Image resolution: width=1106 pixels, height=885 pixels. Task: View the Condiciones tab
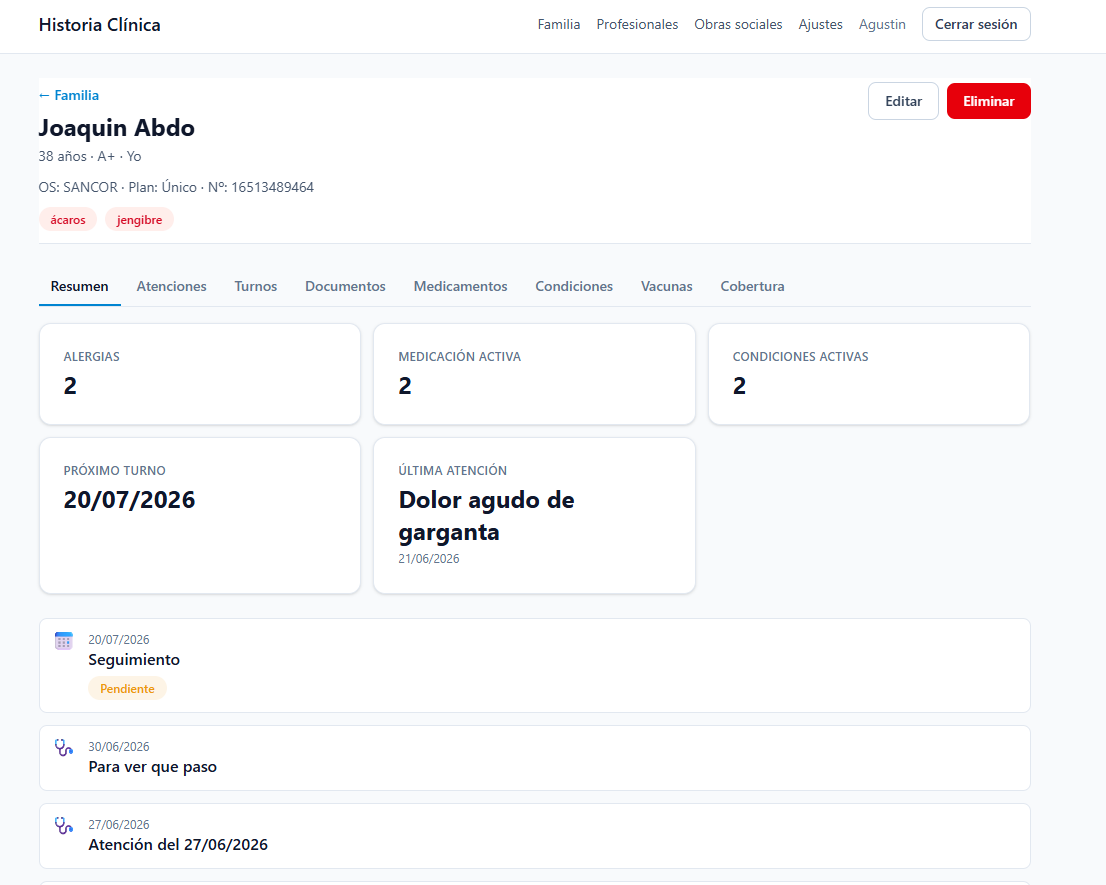pos(573,286)
